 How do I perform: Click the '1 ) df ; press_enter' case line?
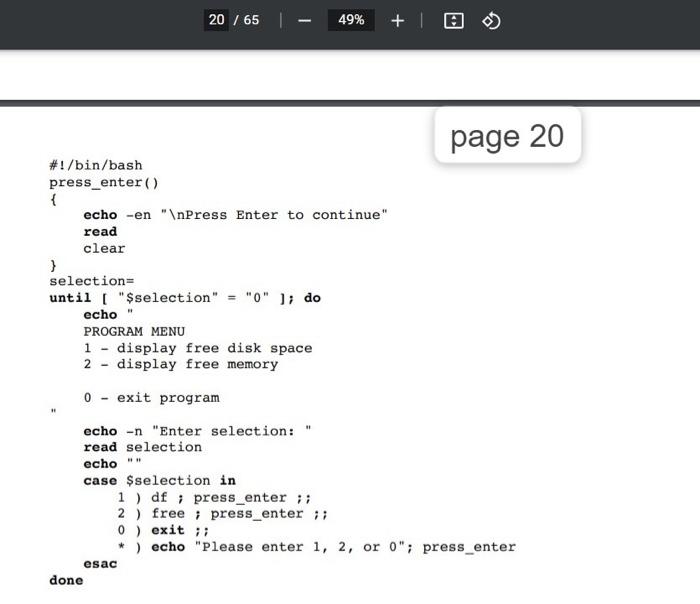point(214,497)
